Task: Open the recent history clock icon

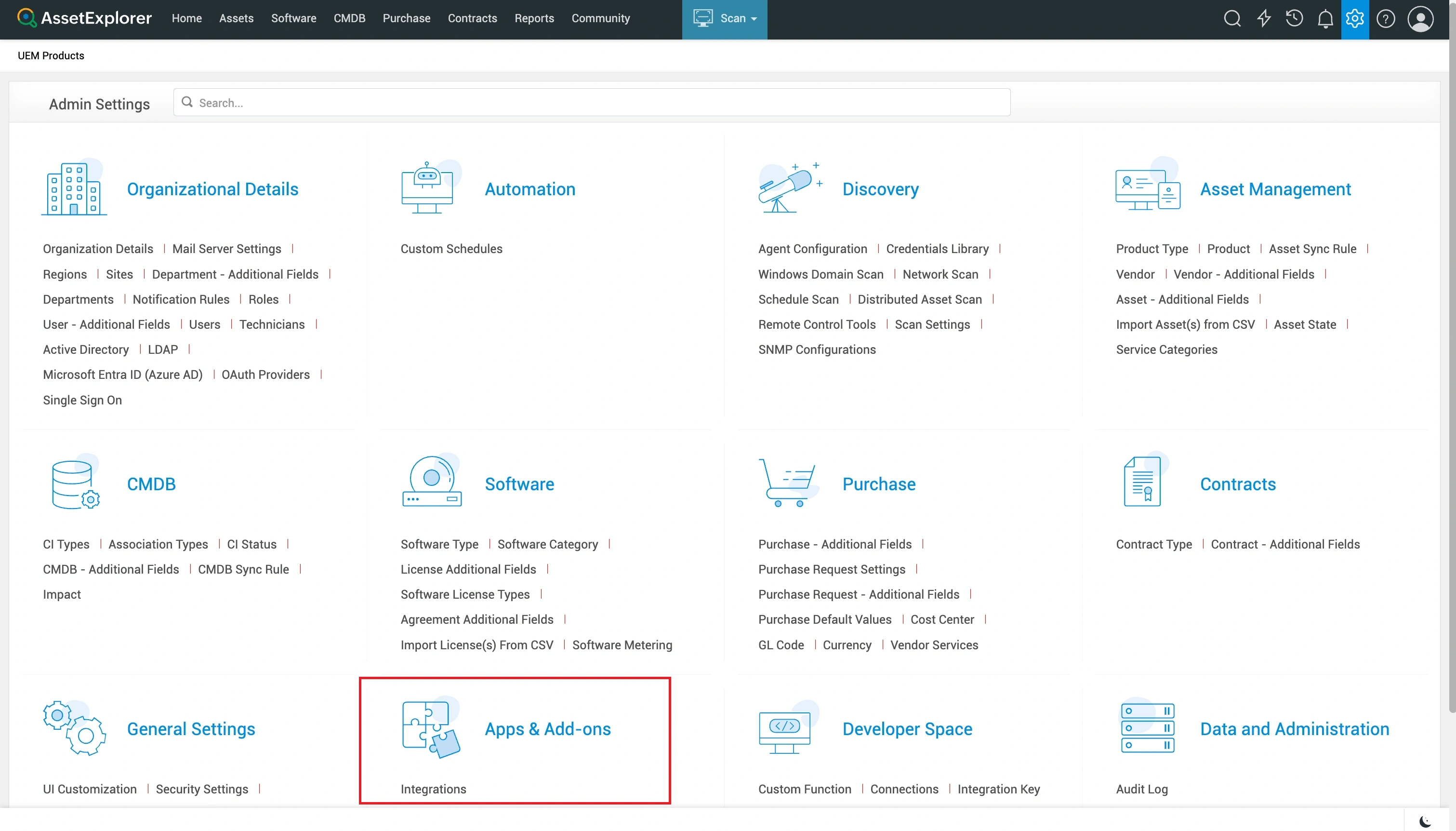Action: click(1294, 19)
